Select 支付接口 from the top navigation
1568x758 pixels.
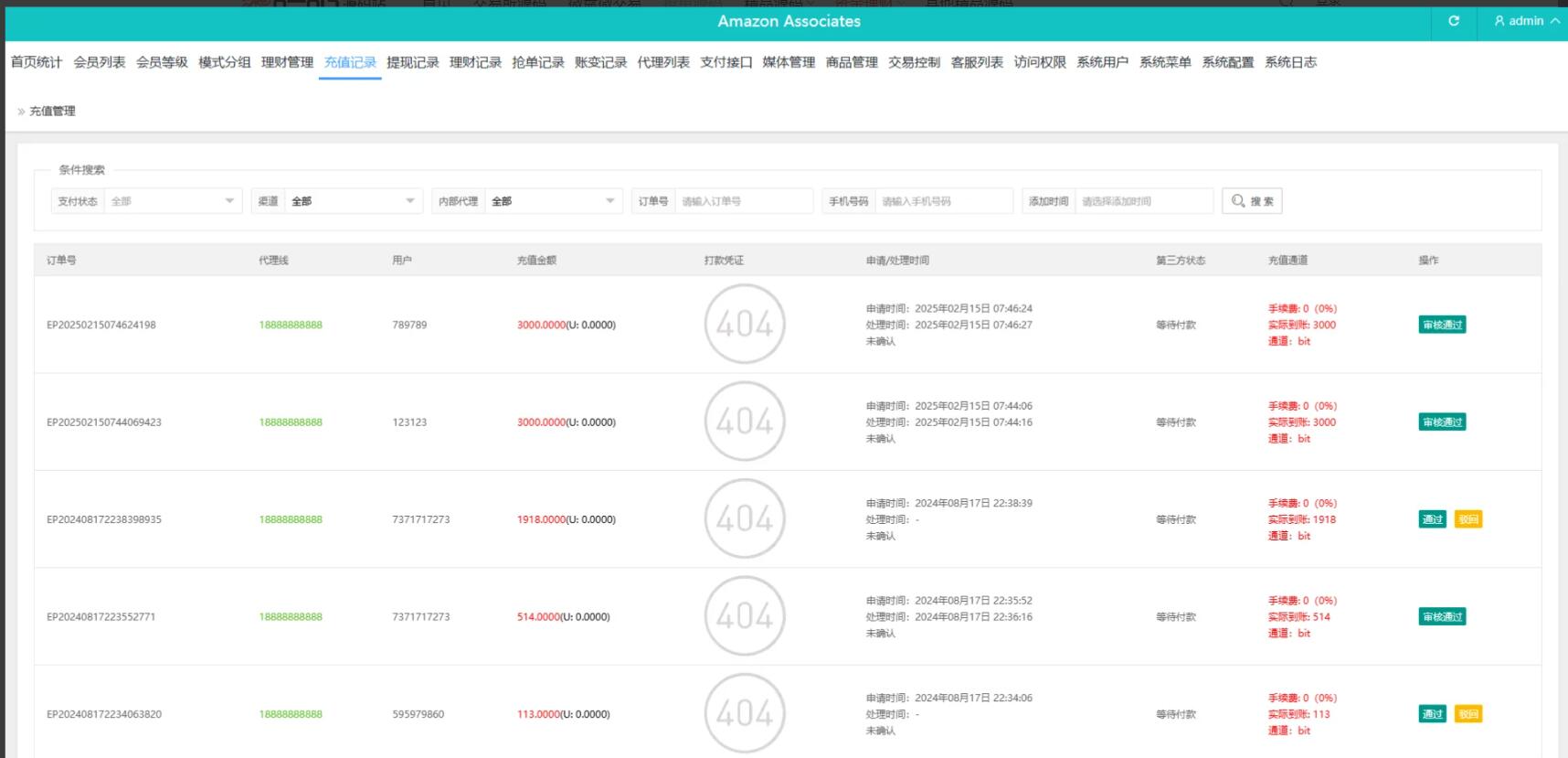726,62
